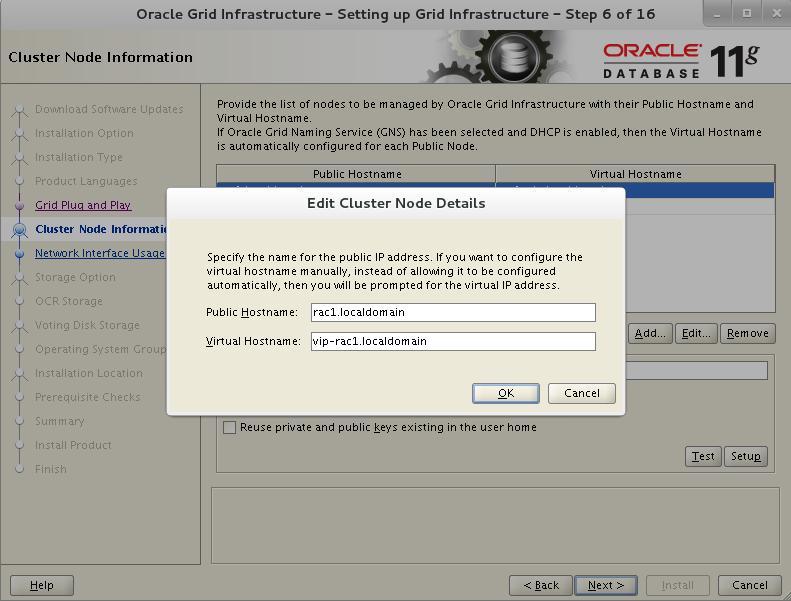Click the Finish step label

[x=50, y=469]
